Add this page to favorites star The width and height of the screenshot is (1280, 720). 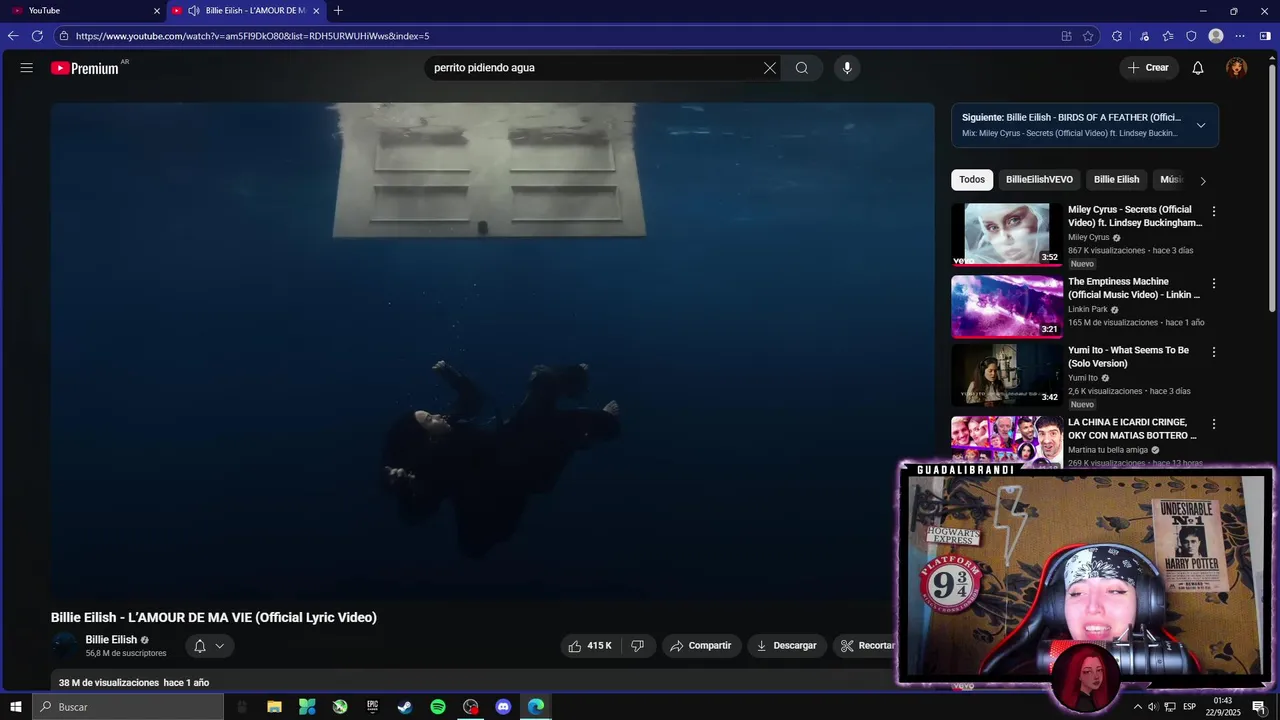tap(1088, 36)
